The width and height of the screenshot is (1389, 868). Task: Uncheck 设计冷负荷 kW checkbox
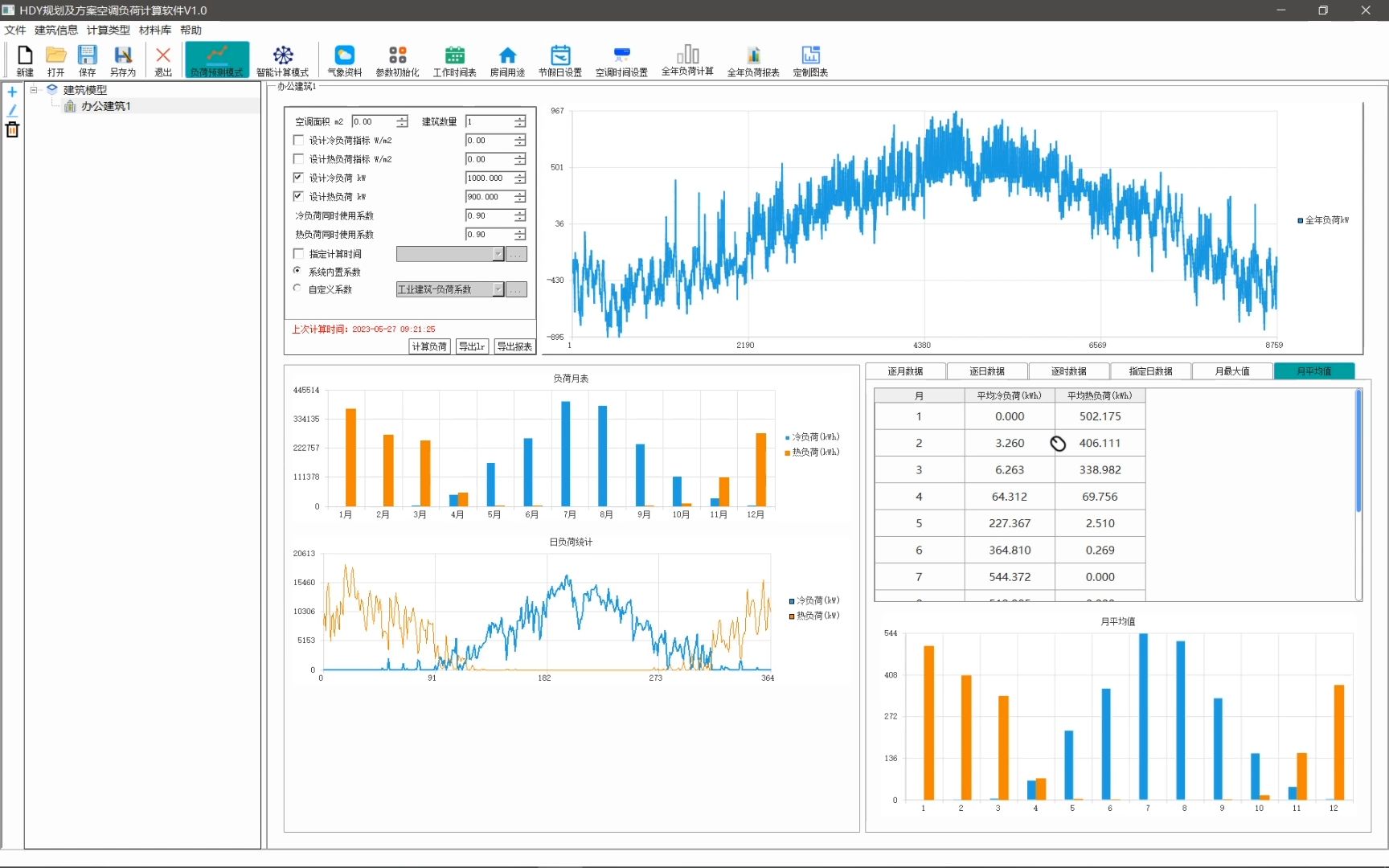[298, 178]
